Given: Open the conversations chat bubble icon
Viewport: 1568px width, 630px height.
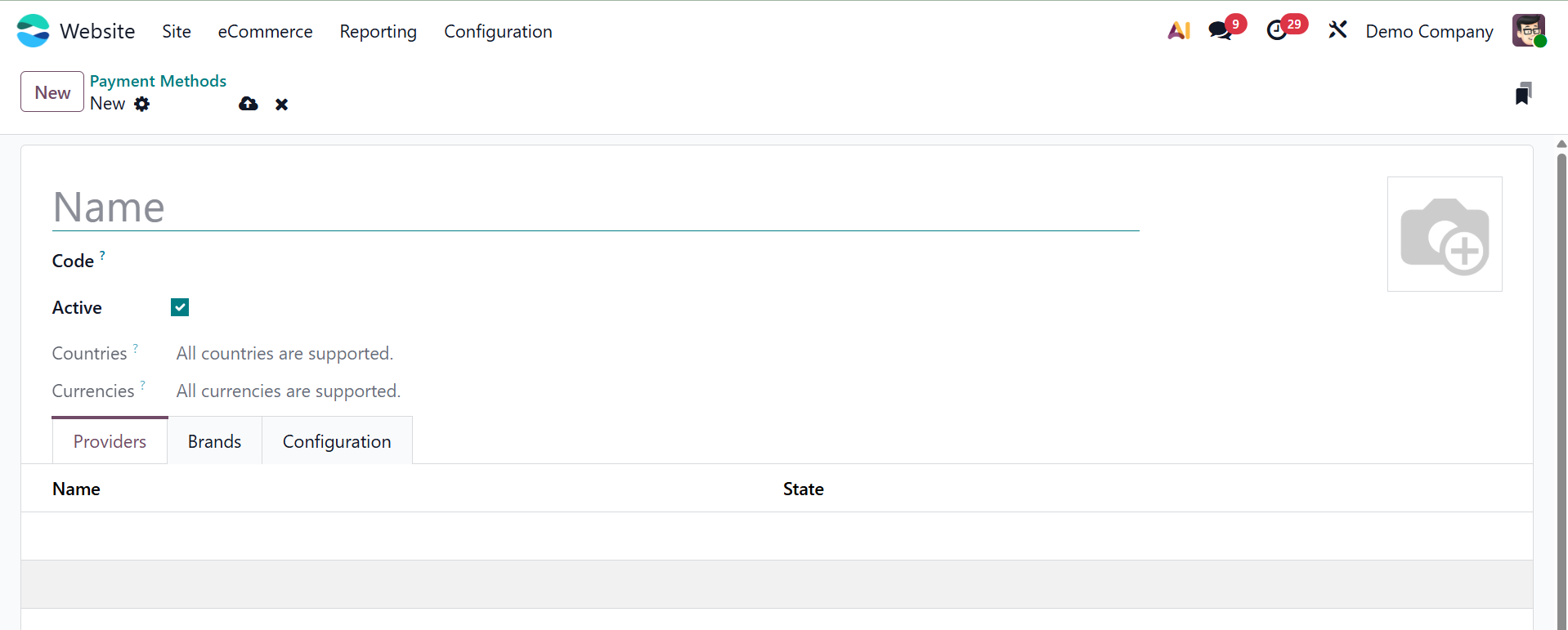Looking at the screenshot, I should pos(1220,31).
